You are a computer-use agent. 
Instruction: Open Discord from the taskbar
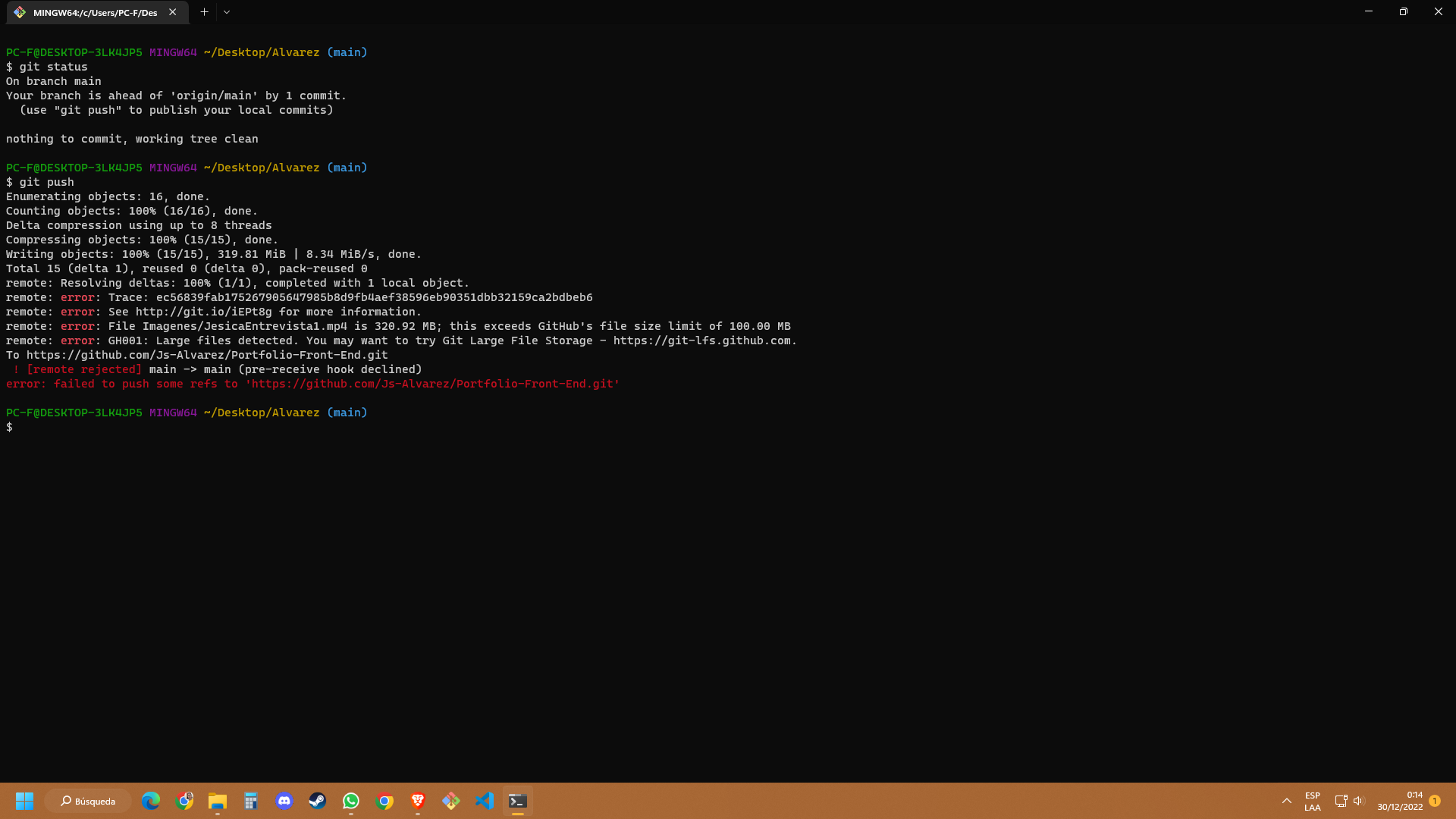(284, 801)
